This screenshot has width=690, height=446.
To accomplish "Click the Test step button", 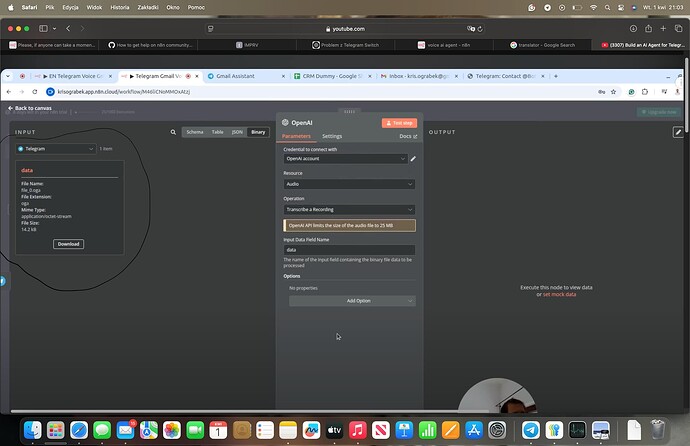I will click(399, 123).
